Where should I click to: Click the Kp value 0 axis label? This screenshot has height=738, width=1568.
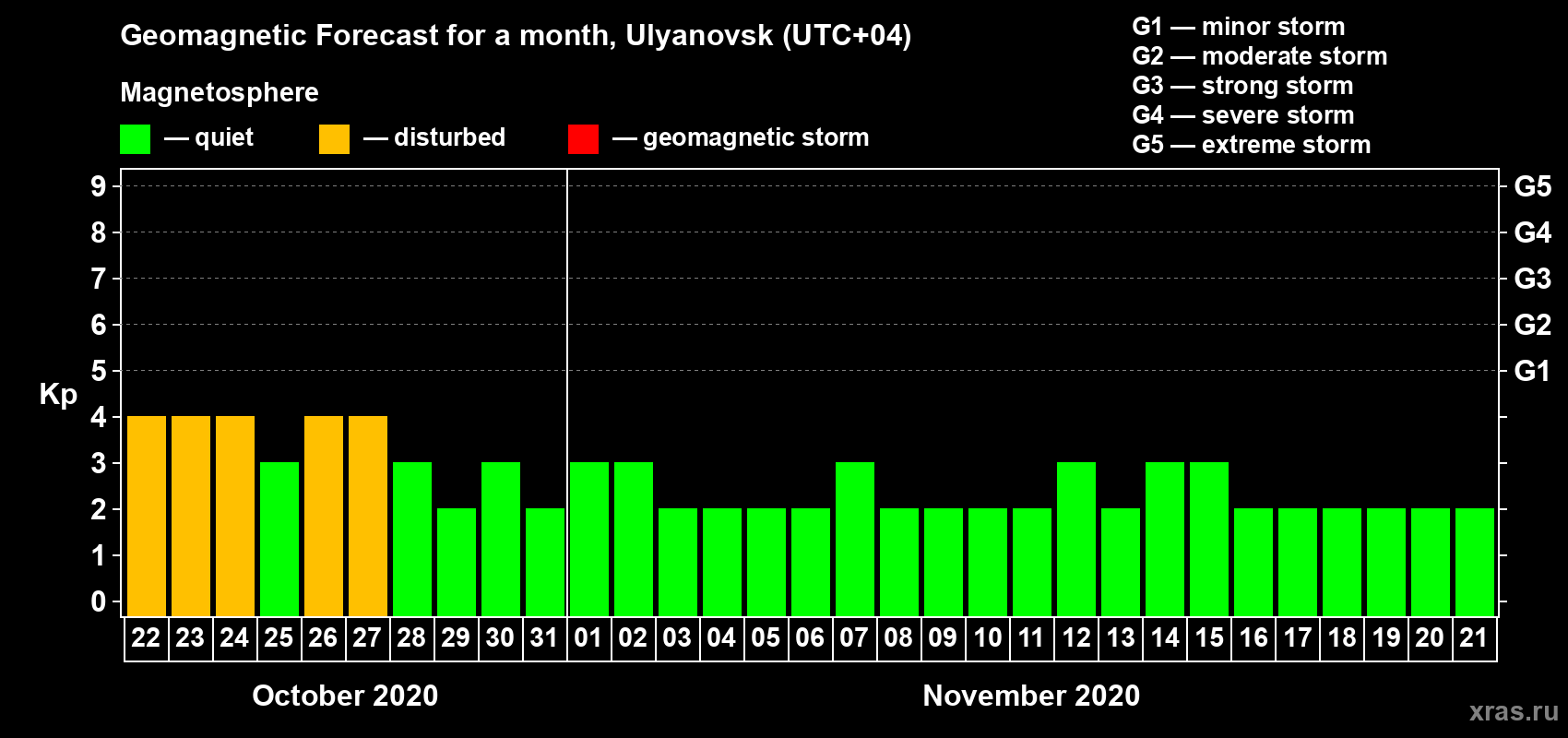[x=99, y=601]
